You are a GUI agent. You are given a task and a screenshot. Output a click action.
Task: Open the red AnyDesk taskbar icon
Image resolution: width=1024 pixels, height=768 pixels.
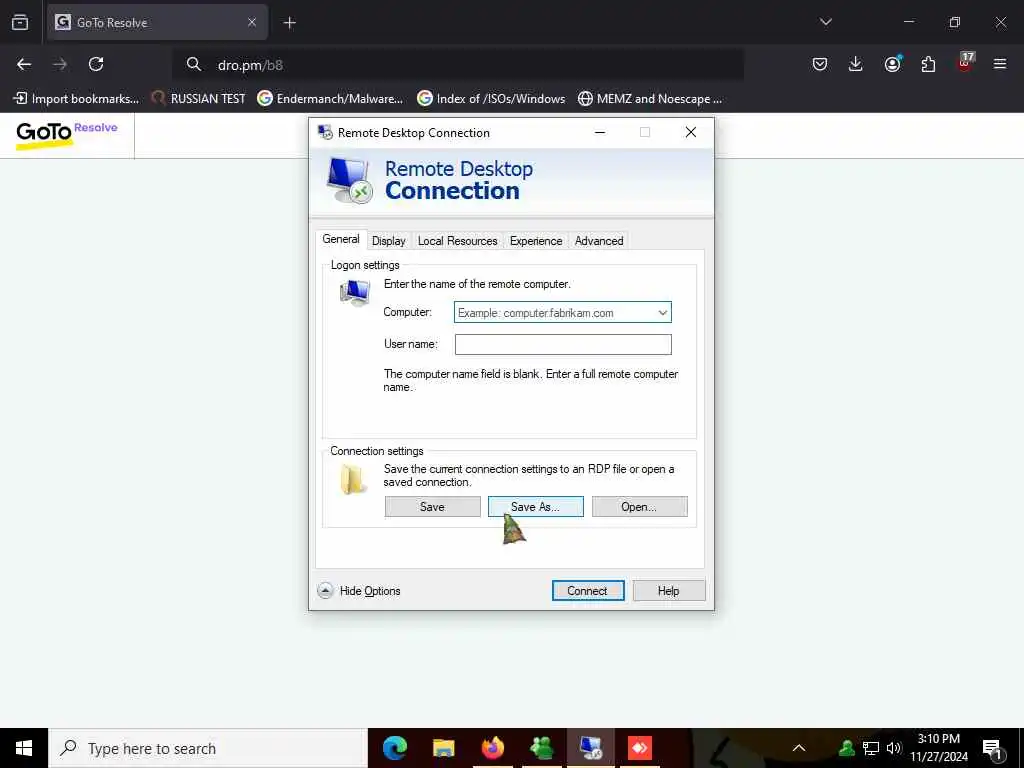640,748
